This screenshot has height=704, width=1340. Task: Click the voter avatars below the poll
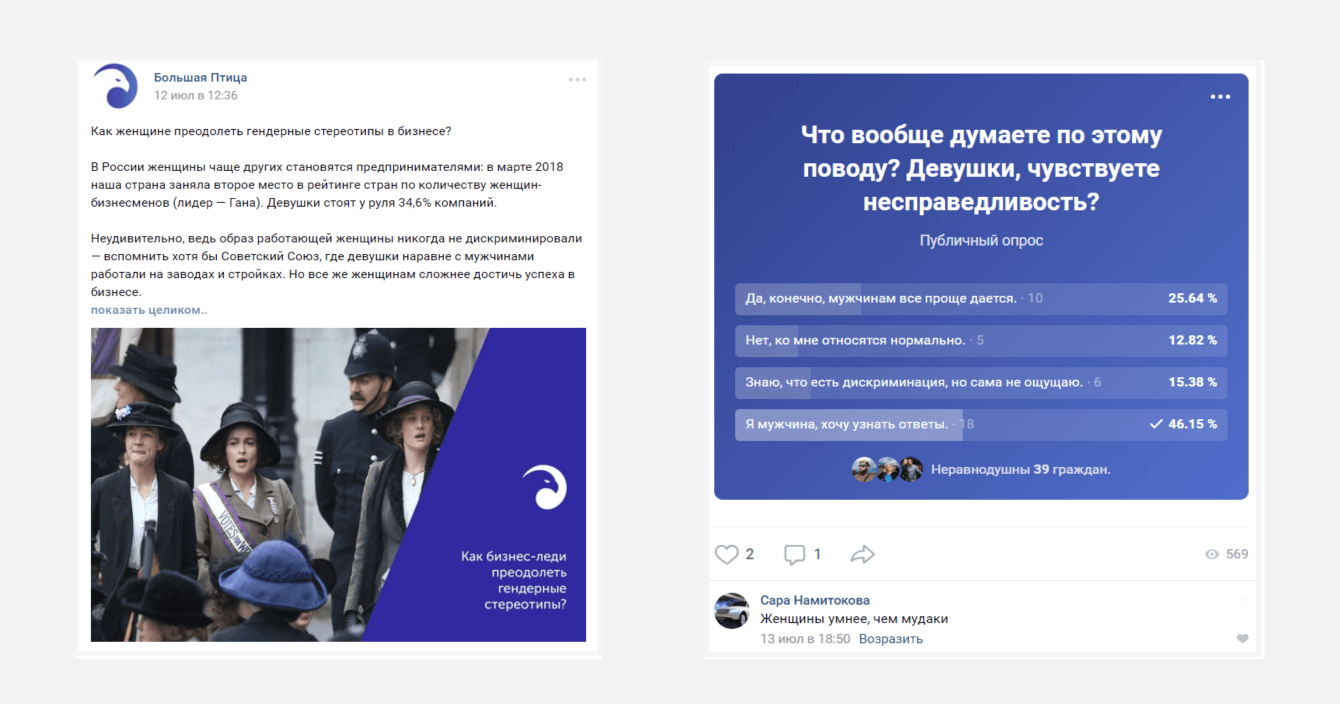coord(887,469)
